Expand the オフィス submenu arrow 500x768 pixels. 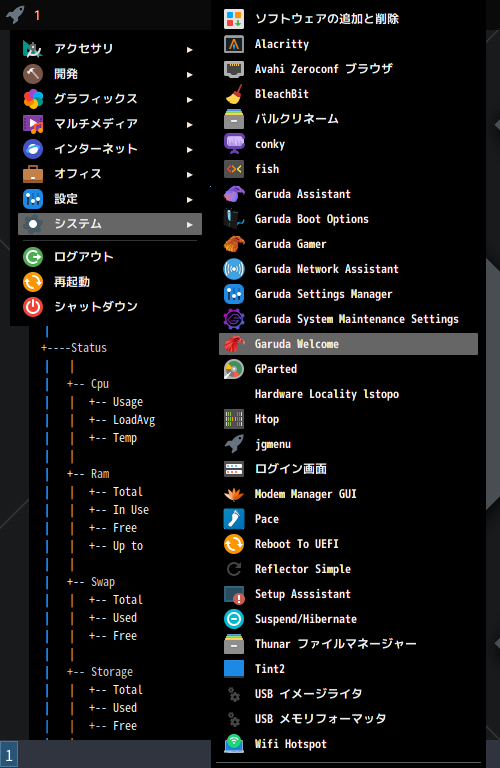coord(190,174)
